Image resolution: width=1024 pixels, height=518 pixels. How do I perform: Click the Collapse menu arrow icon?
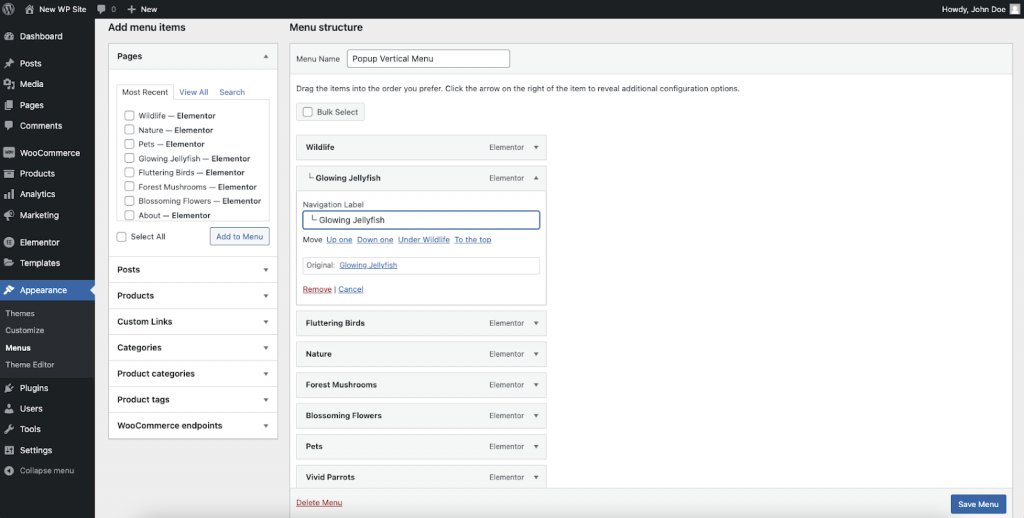click(x=9, y=471)
